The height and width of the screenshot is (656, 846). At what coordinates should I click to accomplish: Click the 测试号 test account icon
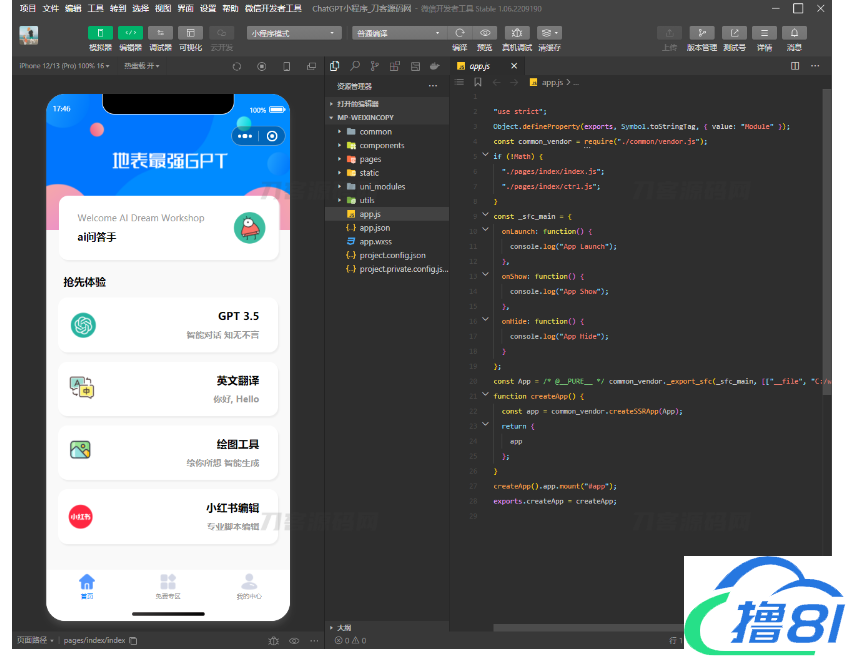pyautogui.click(x=734, y=33)
